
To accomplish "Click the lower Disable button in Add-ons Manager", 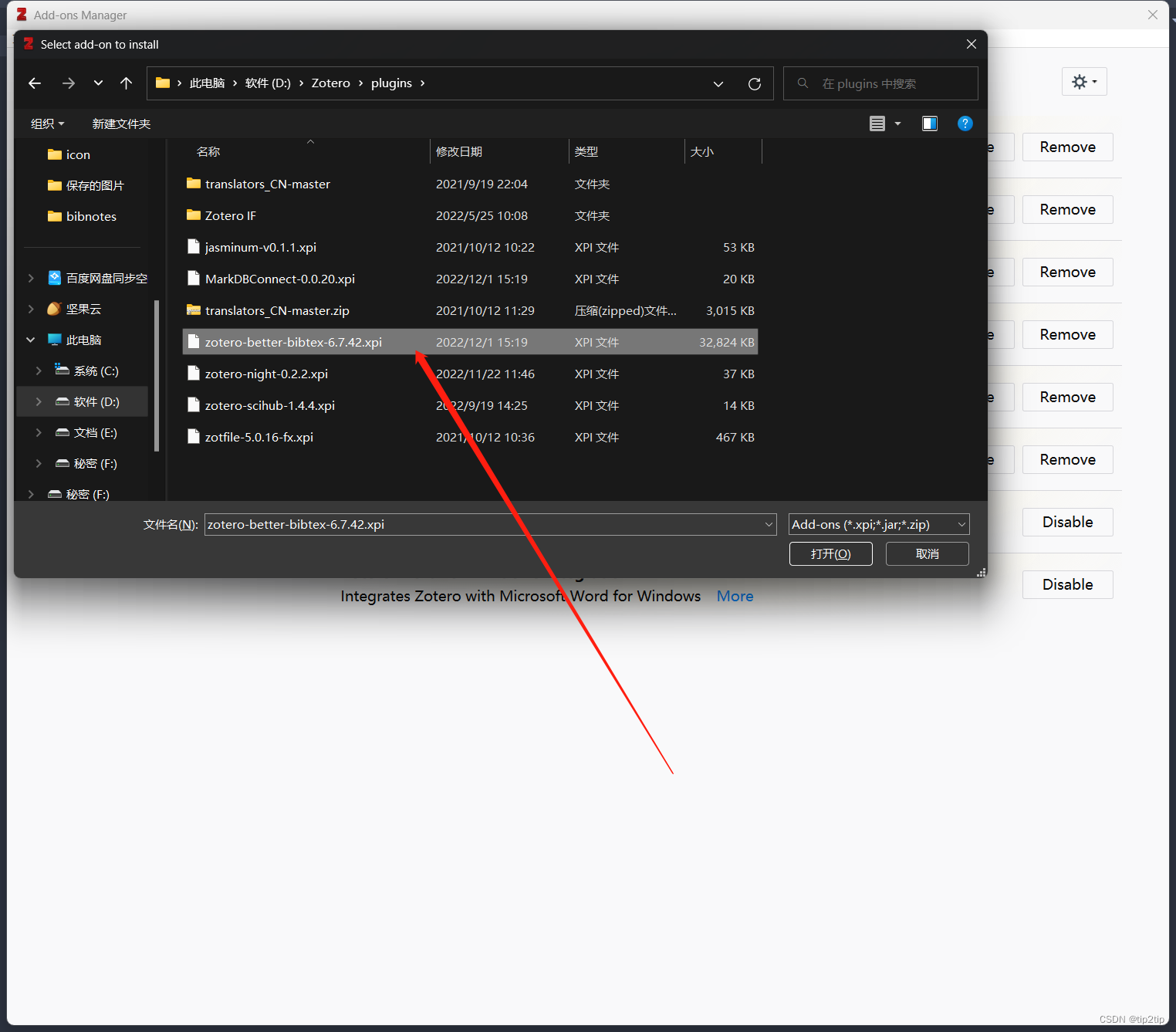I will (x=1068, y=584).
